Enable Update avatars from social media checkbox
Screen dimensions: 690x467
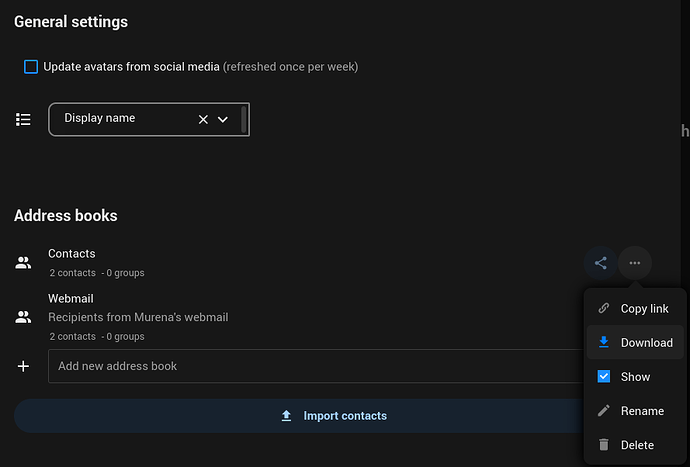pos(31,67)
